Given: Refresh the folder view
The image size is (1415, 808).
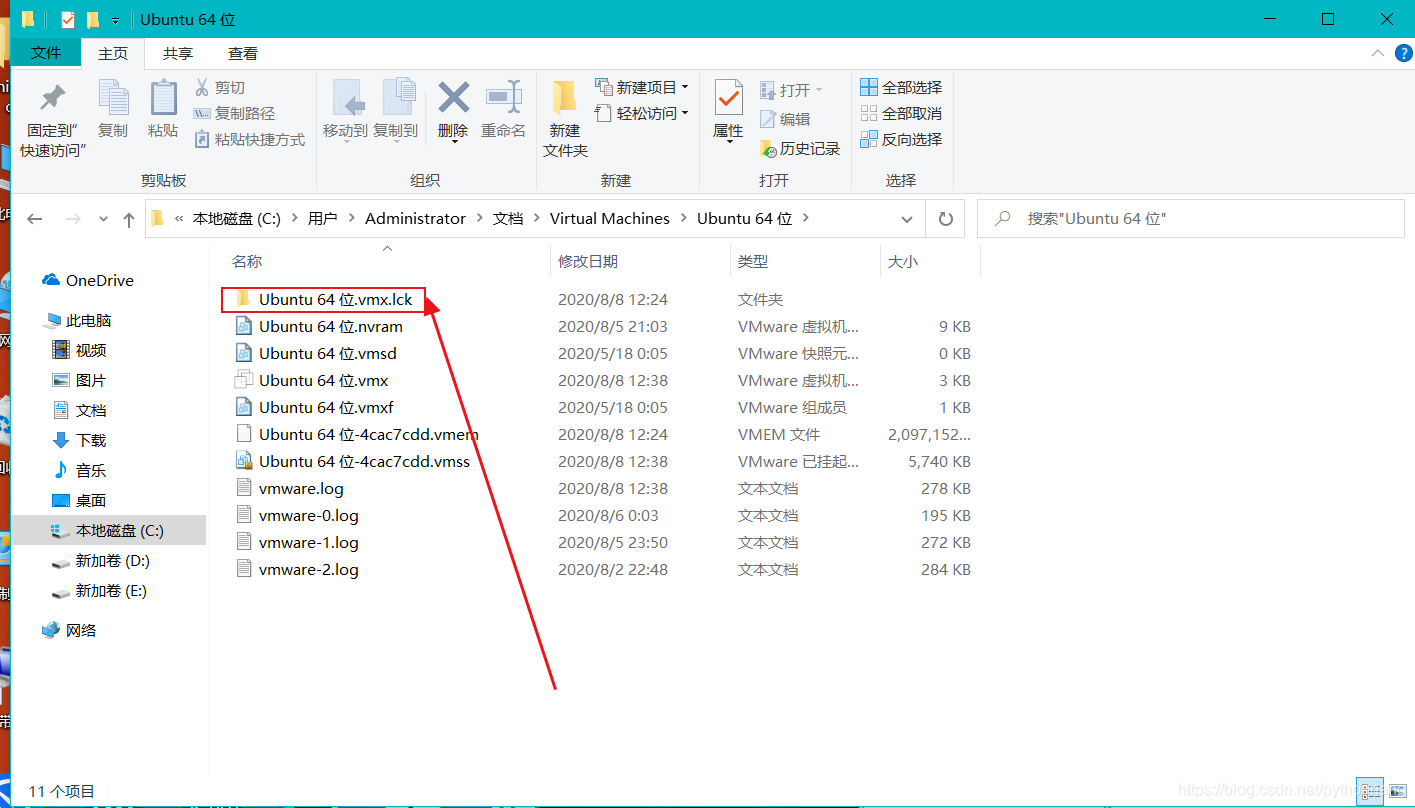Looking at the screenshot, I should (x=945, y=218).
